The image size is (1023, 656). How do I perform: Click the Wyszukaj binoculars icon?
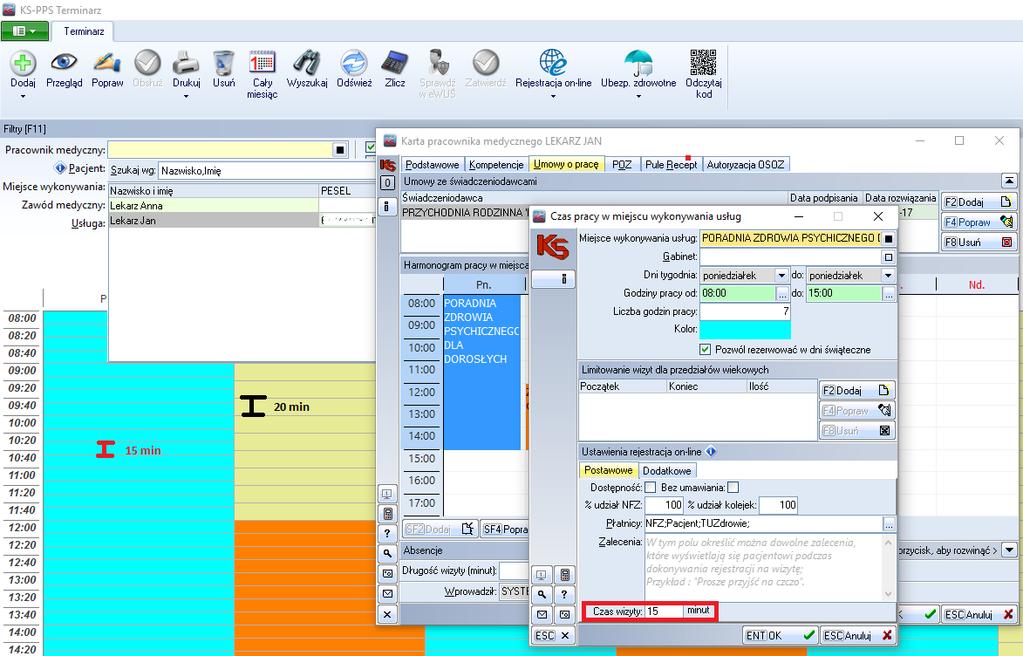coord(307,63)
